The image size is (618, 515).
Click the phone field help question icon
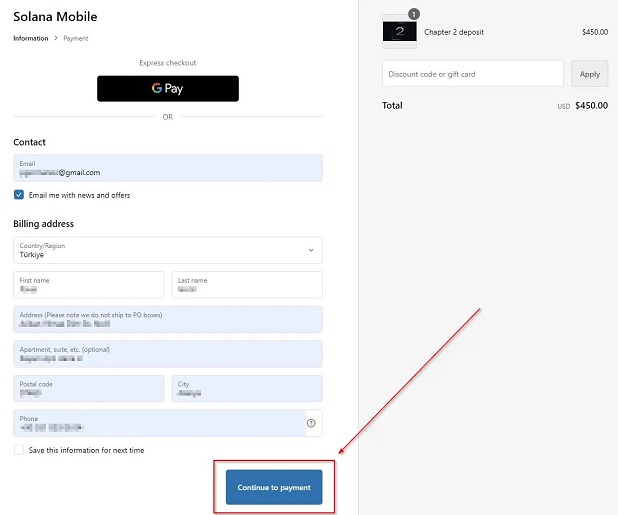click(311, 423)
